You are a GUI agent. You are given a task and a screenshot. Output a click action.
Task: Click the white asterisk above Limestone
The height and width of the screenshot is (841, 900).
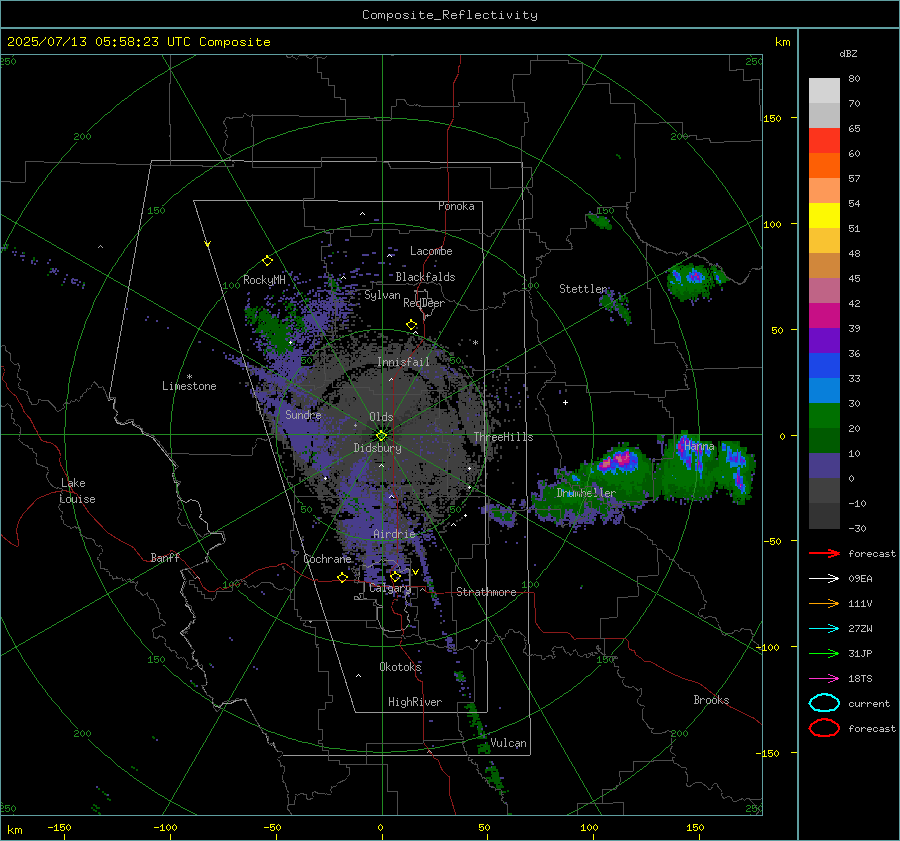pyautogui.click(x=189, y=377)
